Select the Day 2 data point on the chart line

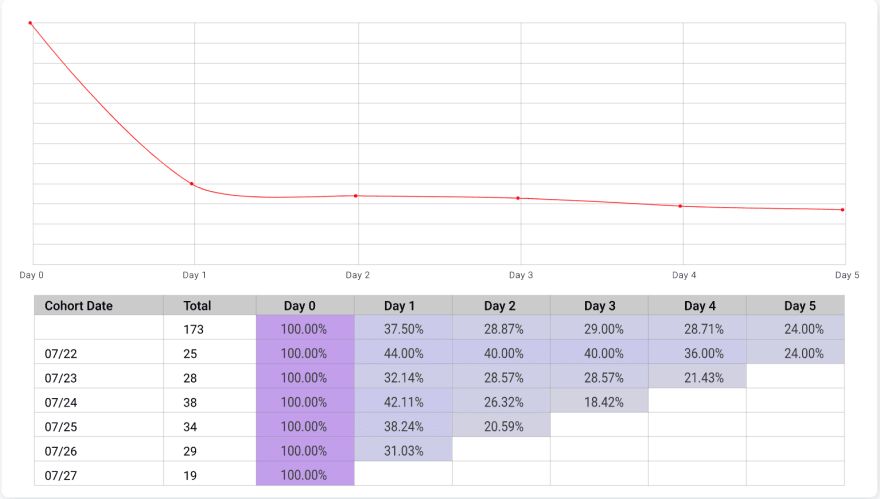pos(357,196)
